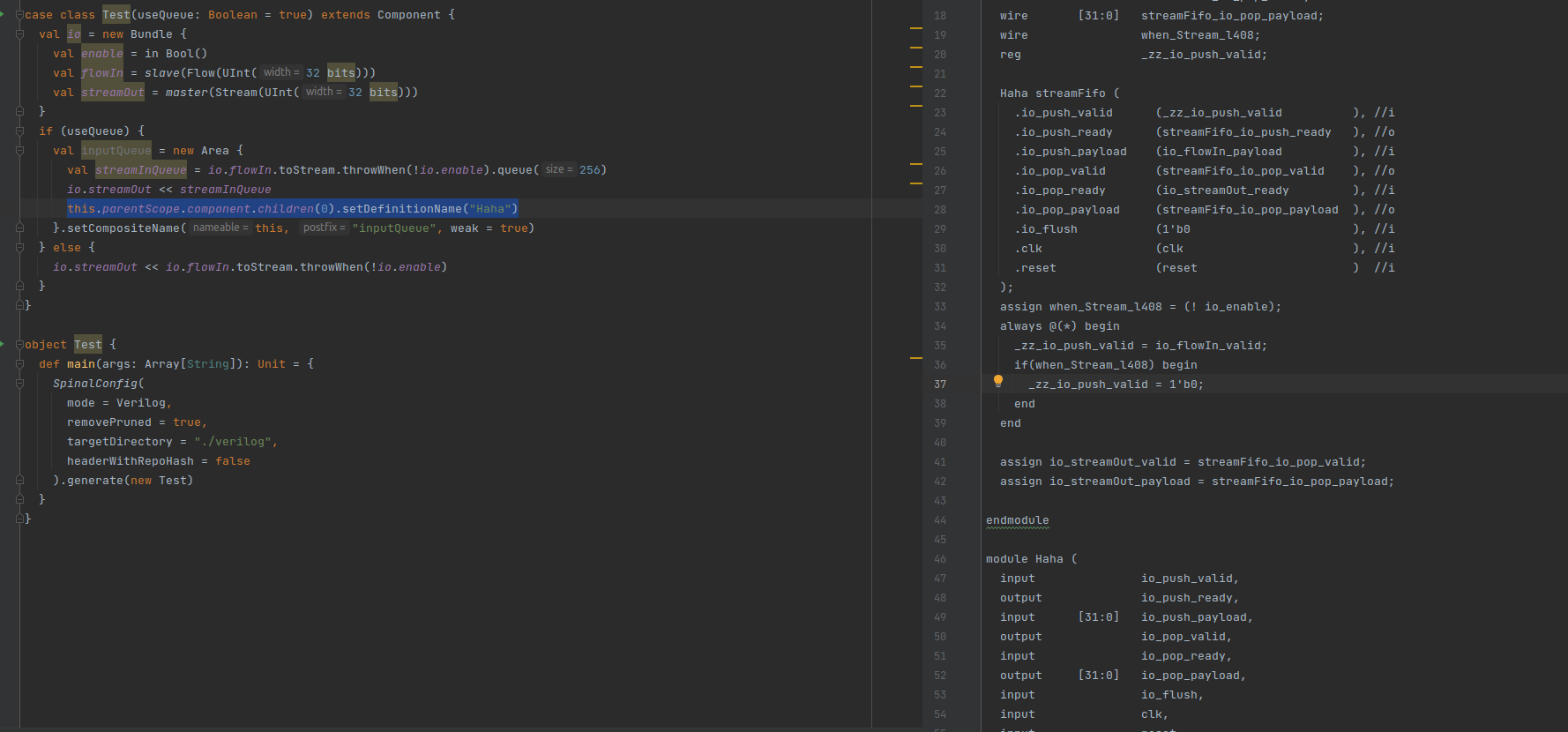Click the setCompositeName method name
The height and width of the screenshot is (732, 1568).
pyautogui.click(x=123, y=228)
